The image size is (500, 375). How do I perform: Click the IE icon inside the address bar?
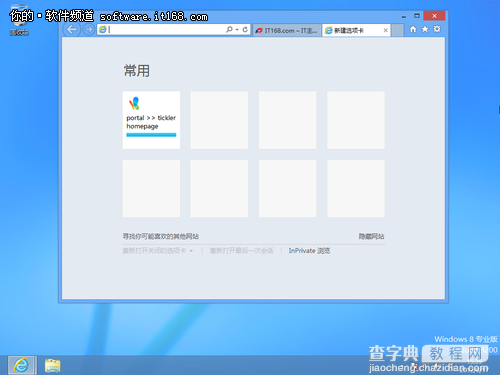coord(103,30)
